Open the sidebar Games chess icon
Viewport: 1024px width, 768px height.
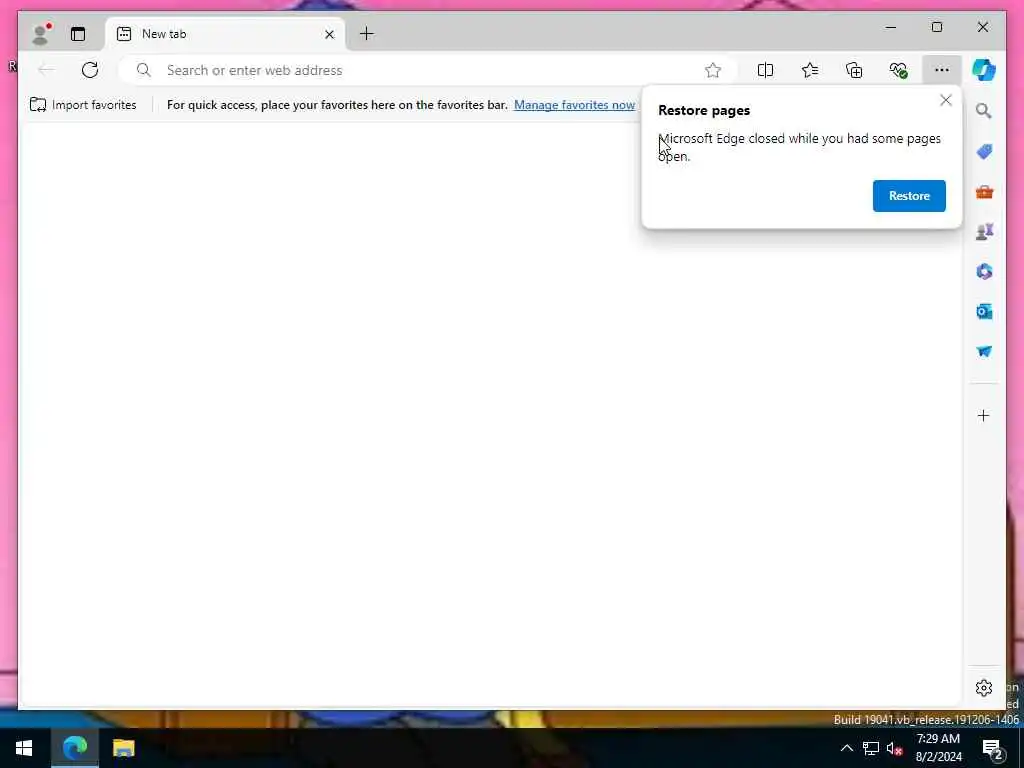click(984, 232)
